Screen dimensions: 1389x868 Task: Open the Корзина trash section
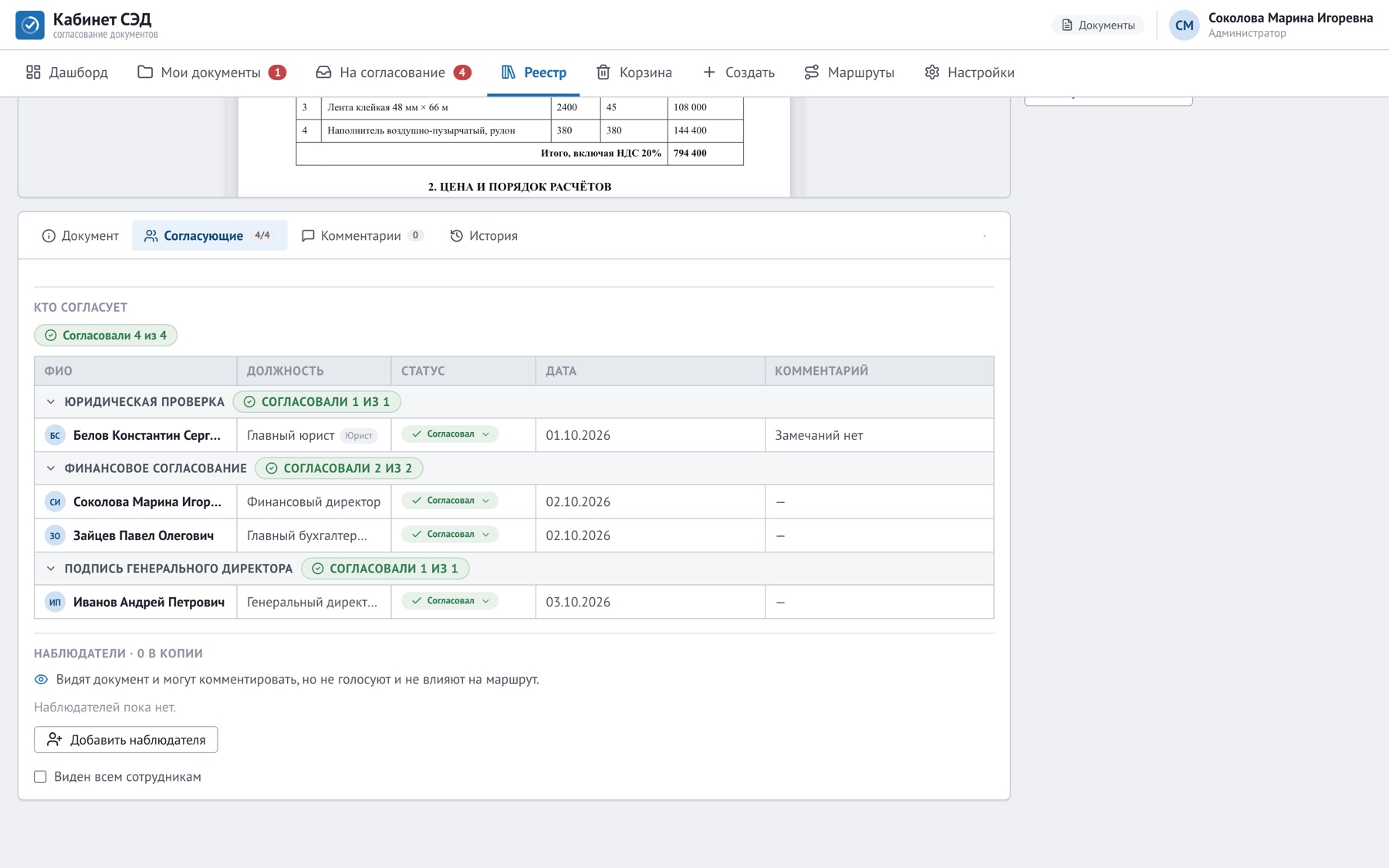pos(634,73)
